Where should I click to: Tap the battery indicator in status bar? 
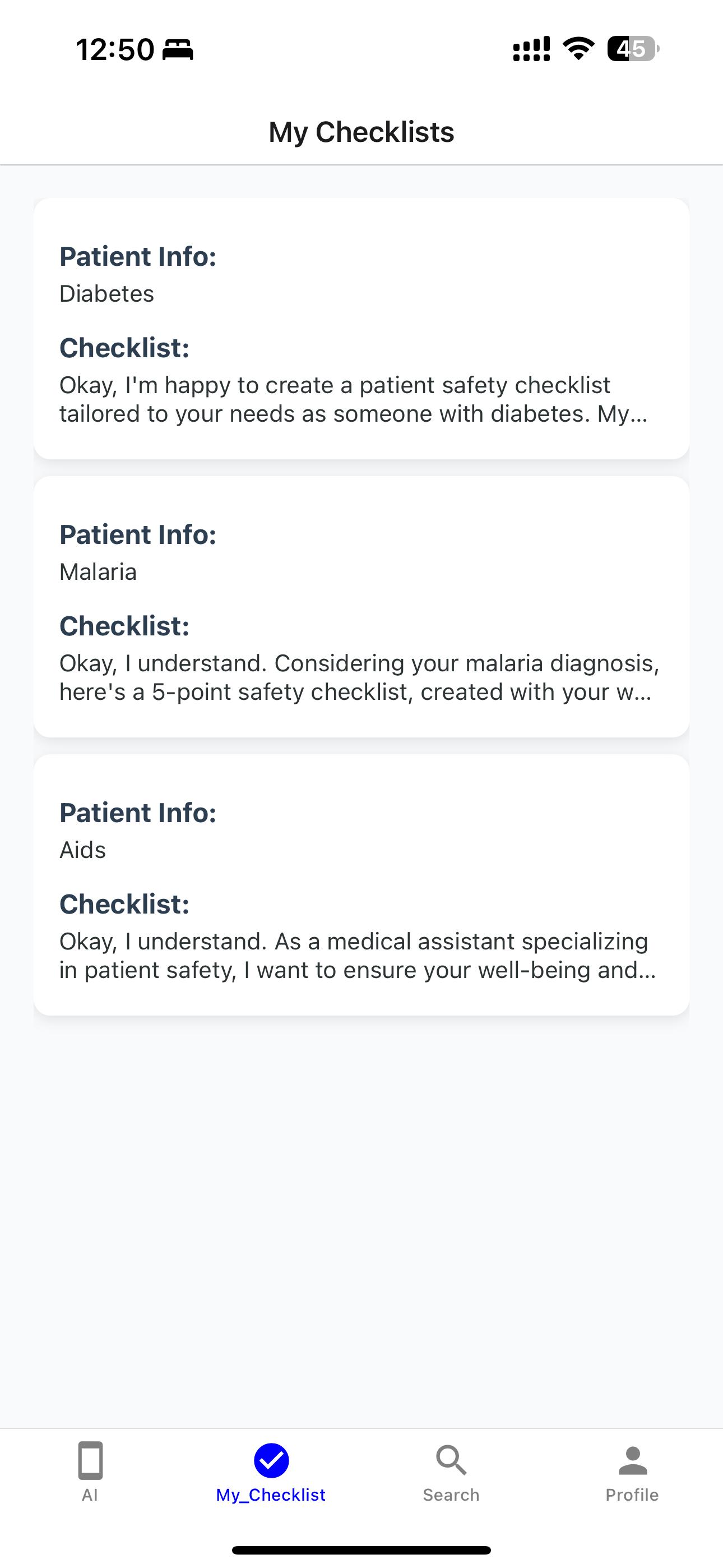coord(632,49)
